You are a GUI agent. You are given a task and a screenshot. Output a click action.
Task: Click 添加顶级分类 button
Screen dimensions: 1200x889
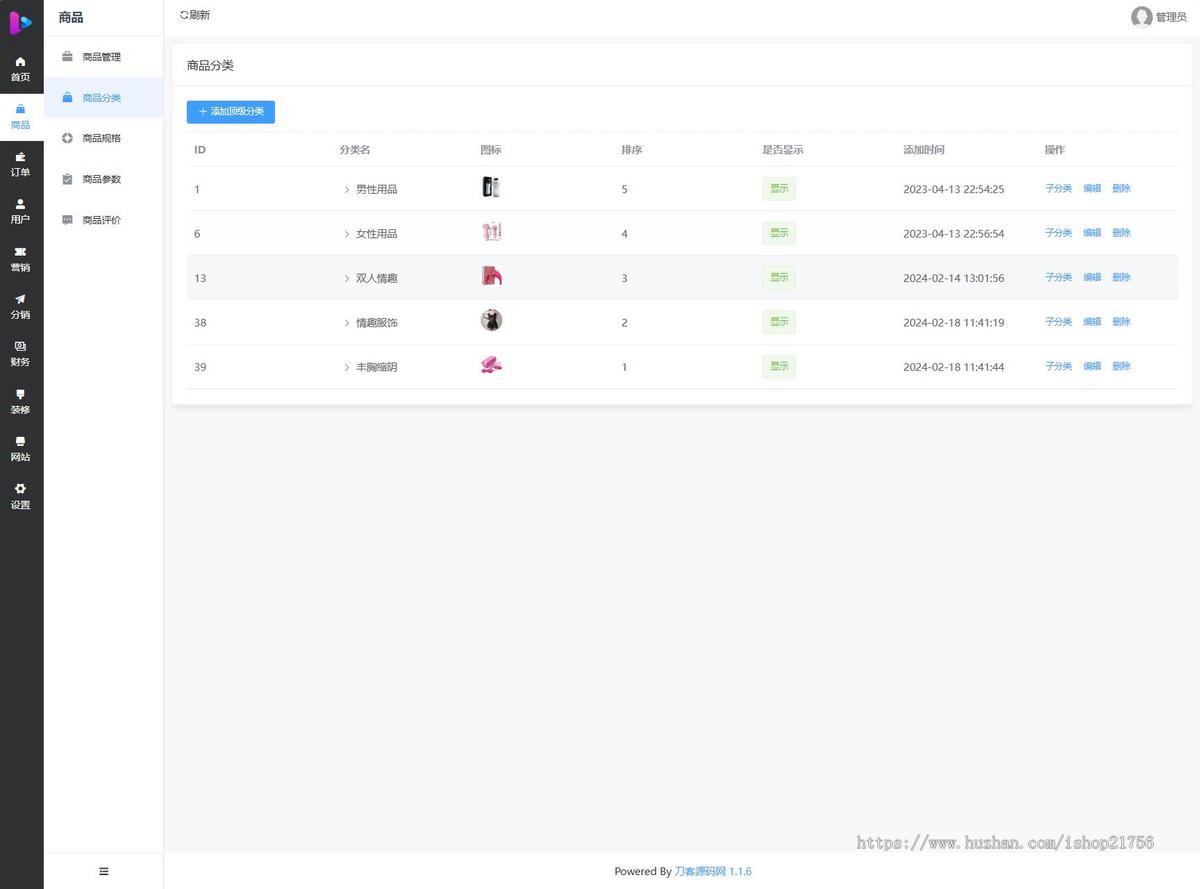[x=231, y=112]
